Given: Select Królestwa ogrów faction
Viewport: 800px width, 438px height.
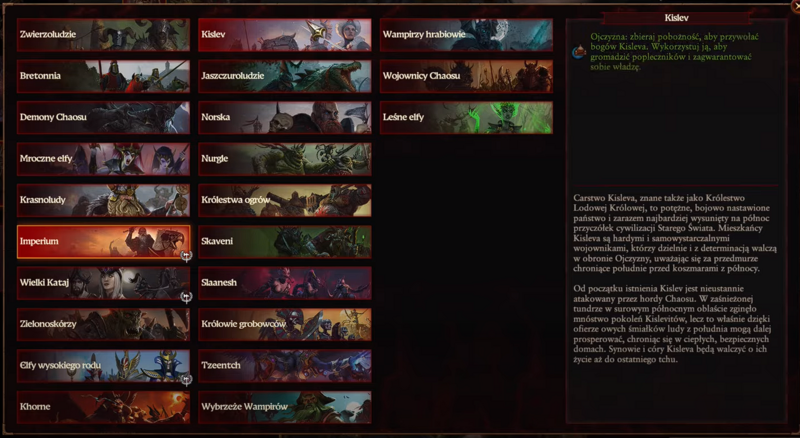Looking at the screenshot, I should tap(285, 200).
